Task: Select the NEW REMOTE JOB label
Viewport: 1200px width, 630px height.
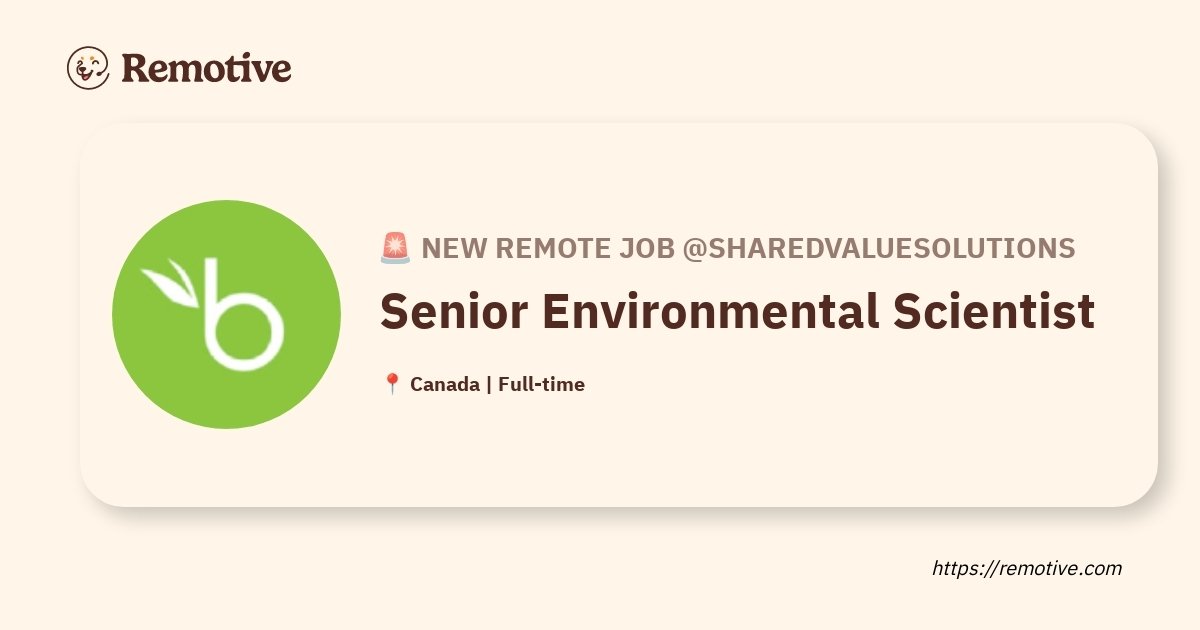Action: click(547, 248)
